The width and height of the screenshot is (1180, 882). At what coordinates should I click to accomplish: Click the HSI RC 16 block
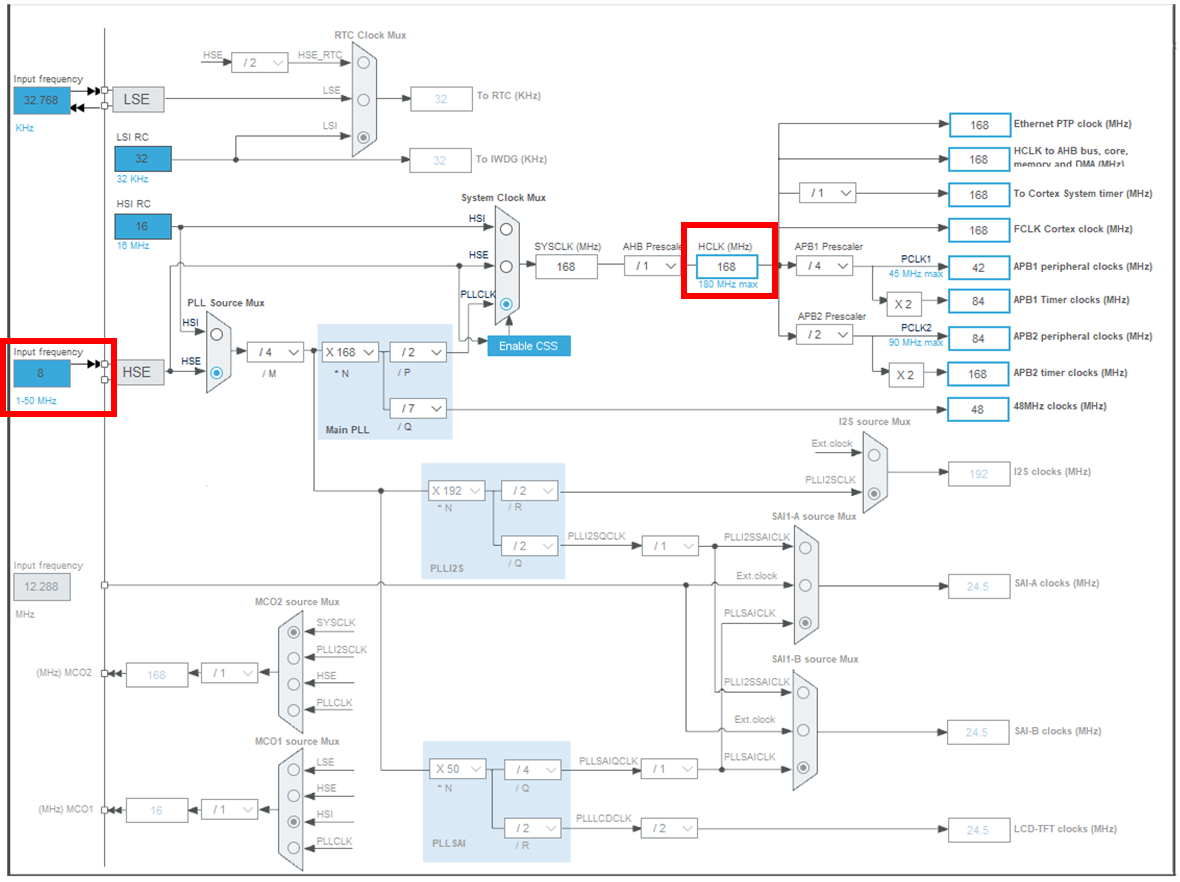click(x=142, y=227)
